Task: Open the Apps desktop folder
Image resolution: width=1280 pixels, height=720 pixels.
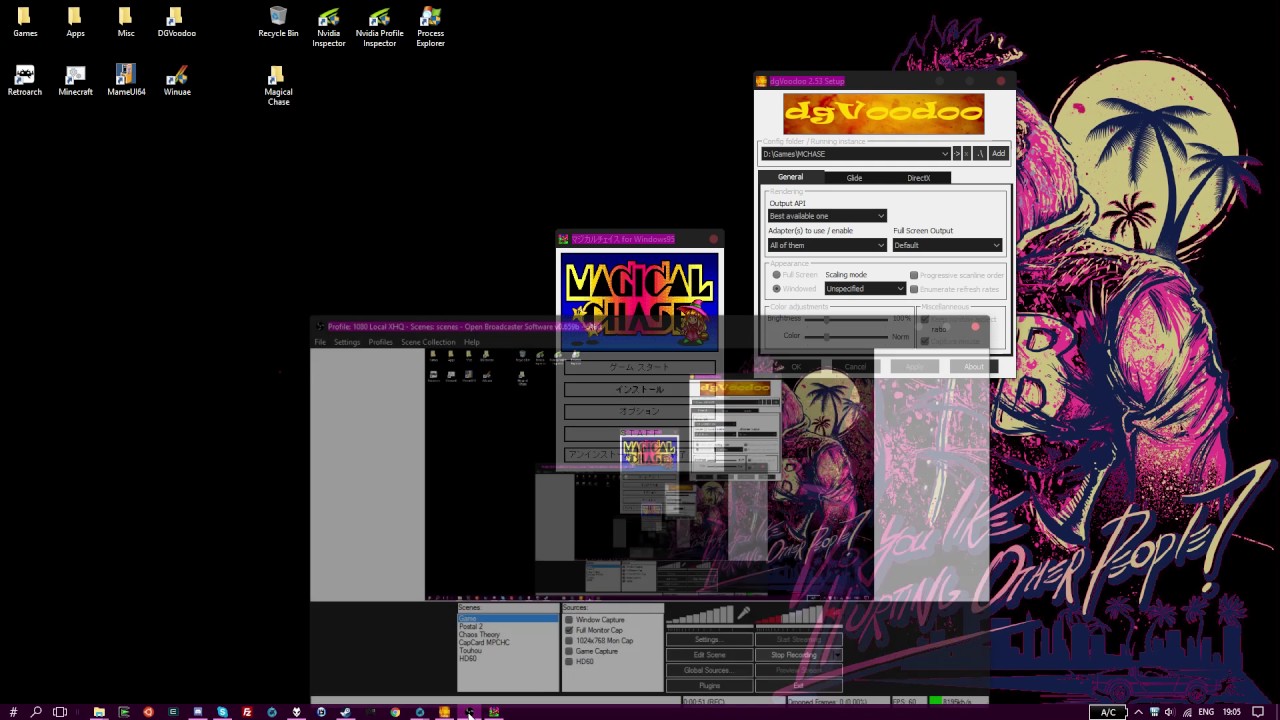Action: click(x=75, y=22)
